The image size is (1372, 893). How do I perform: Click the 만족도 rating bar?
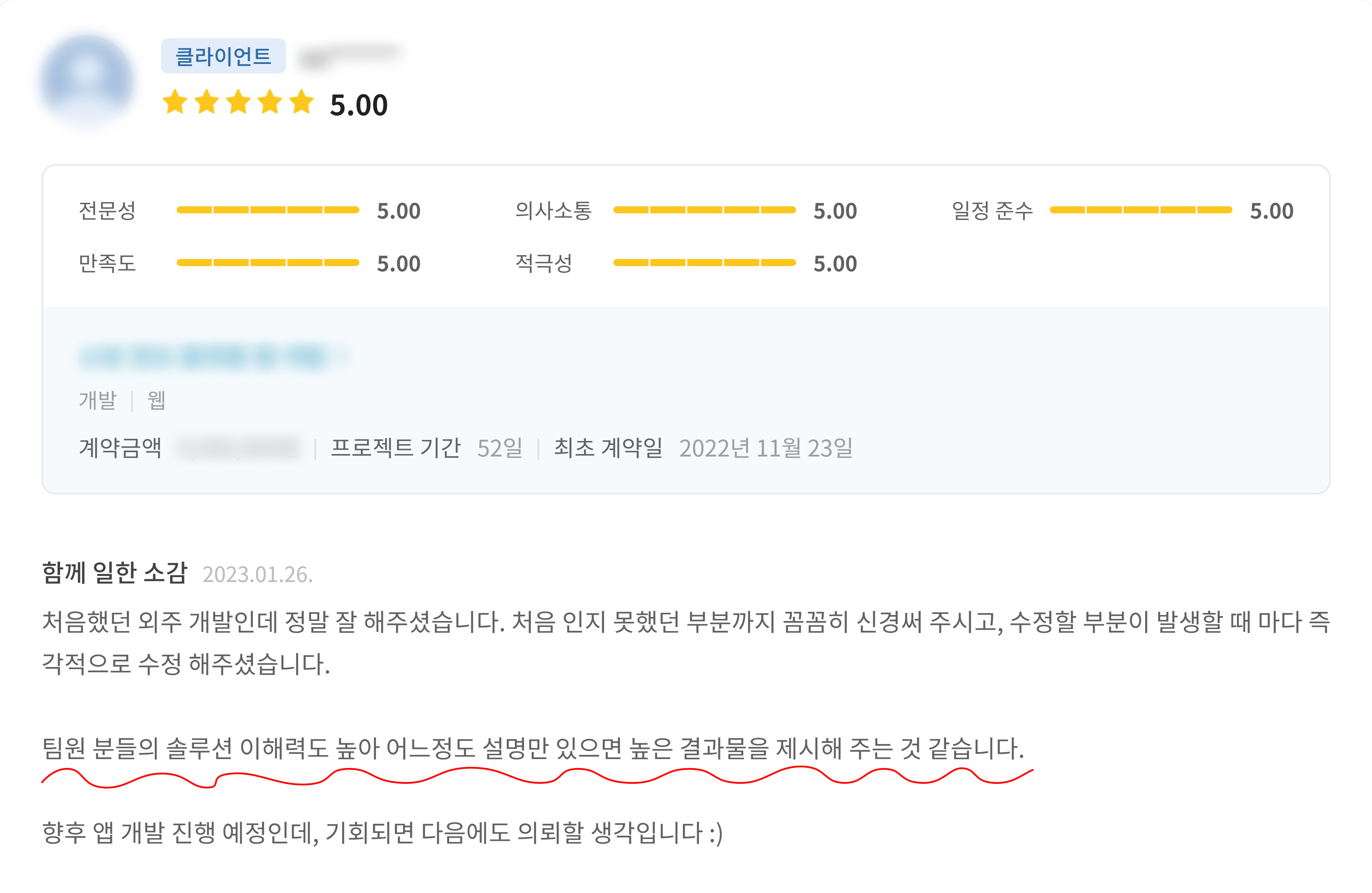click(x=267, y=263)
